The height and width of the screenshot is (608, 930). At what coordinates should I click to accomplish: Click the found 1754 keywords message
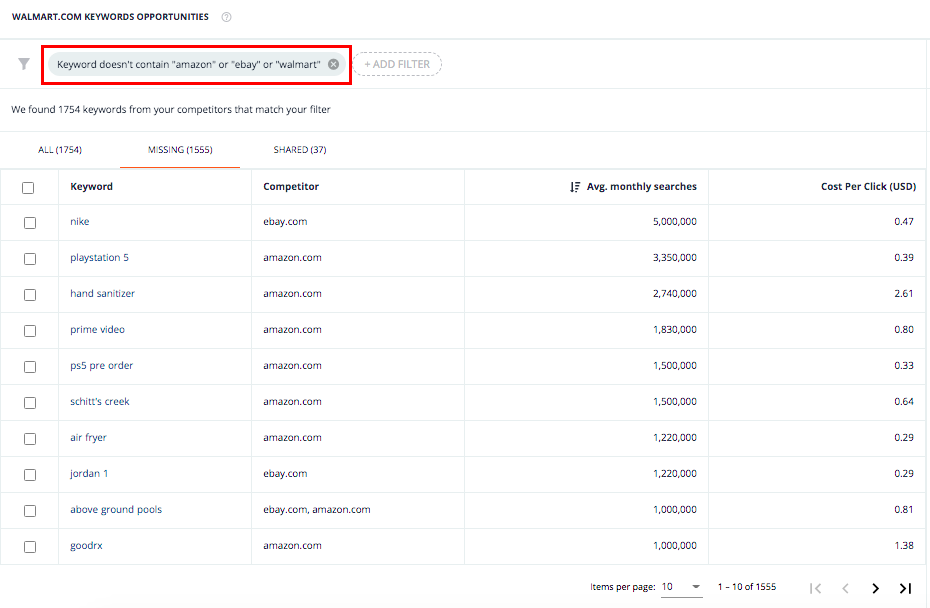(x=171, y=109)
